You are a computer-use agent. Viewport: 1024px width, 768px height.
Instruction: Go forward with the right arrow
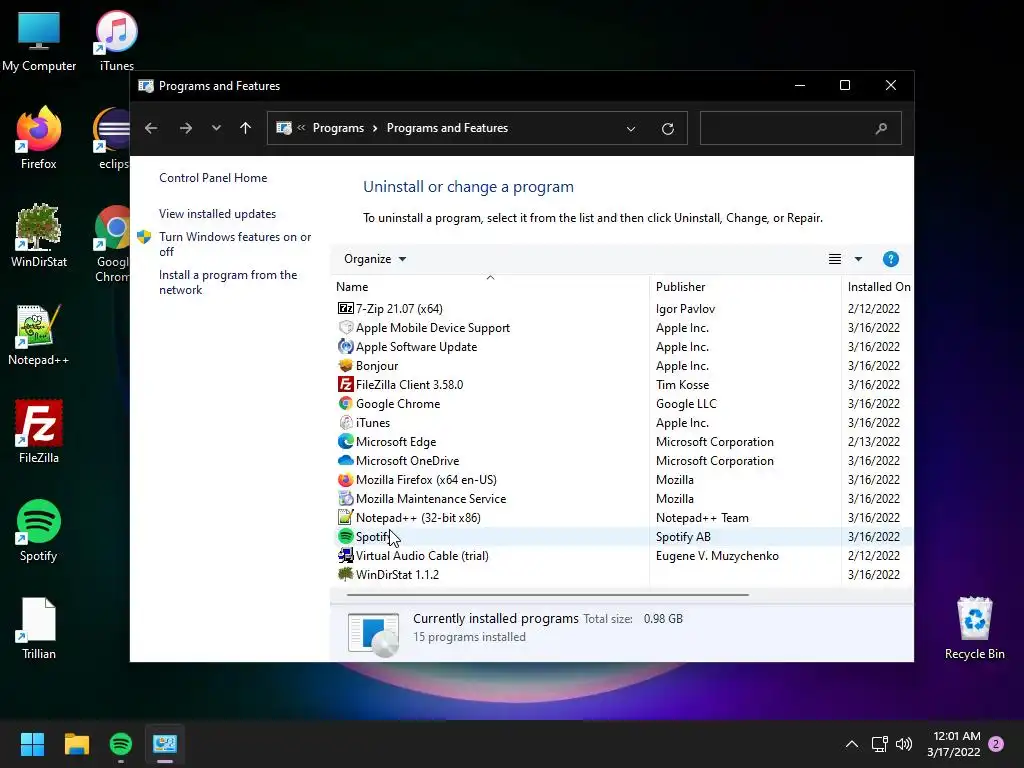click(185, 128)
